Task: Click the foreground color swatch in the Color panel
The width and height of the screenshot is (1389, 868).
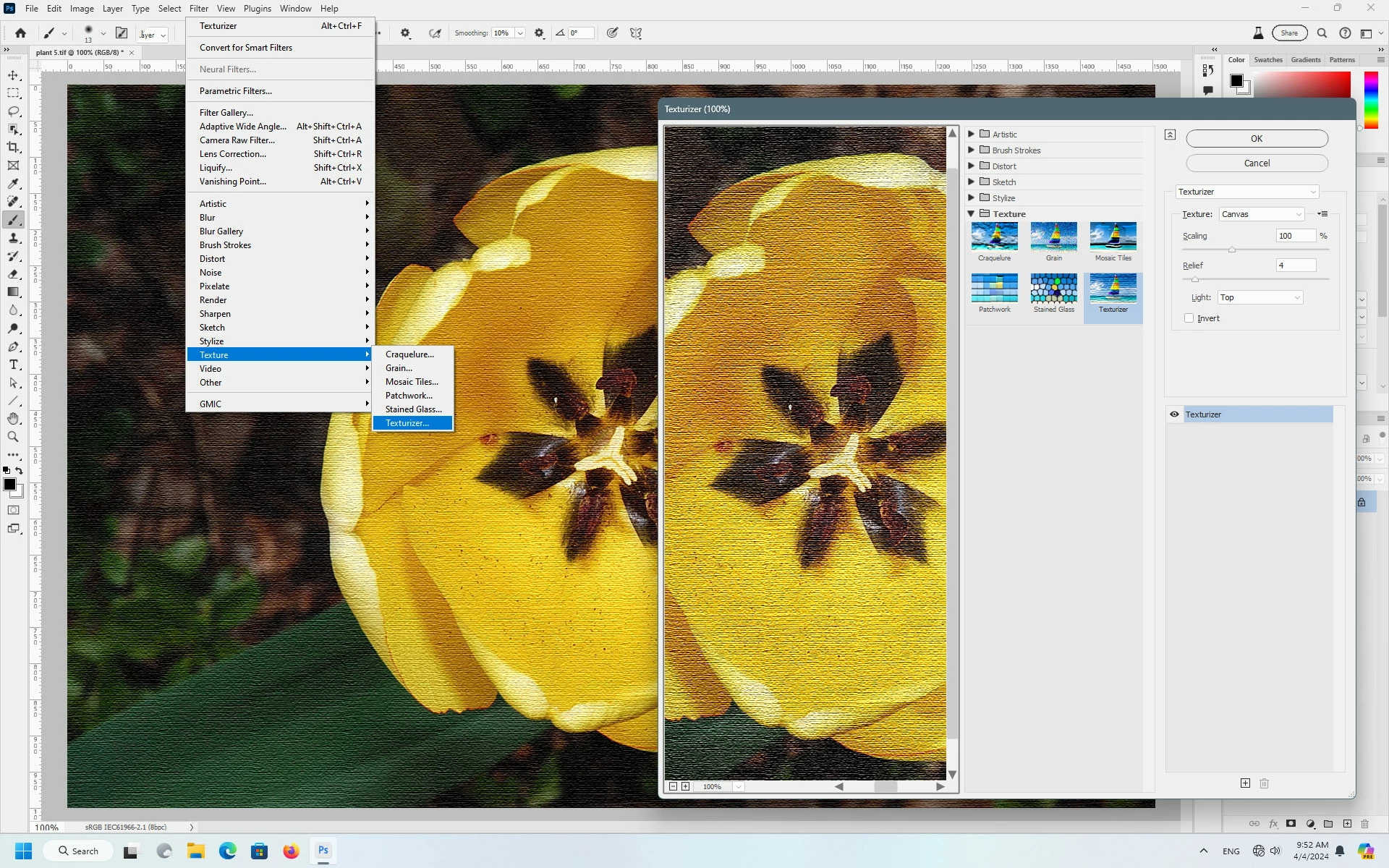Action: pos(1236,80)
